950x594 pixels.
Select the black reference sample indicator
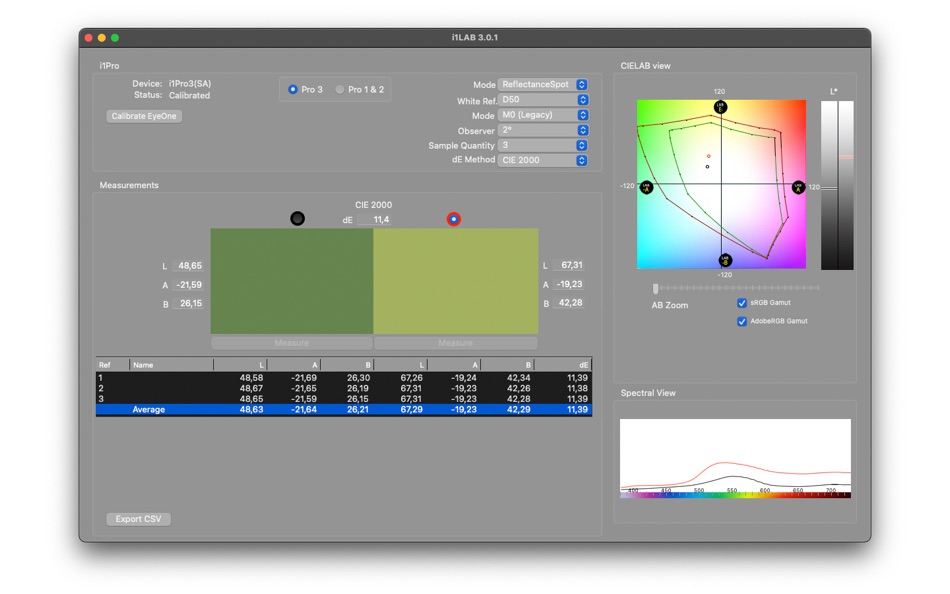coord(297,218)
